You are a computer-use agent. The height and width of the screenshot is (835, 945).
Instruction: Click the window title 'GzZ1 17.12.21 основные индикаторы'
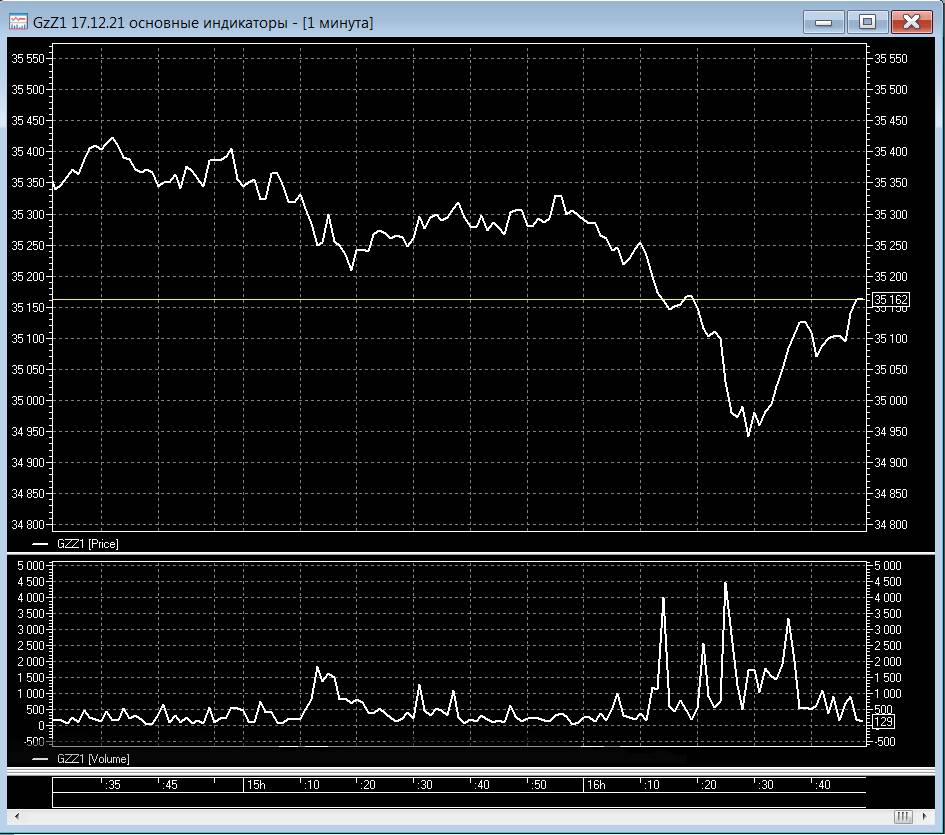point(160,23)
